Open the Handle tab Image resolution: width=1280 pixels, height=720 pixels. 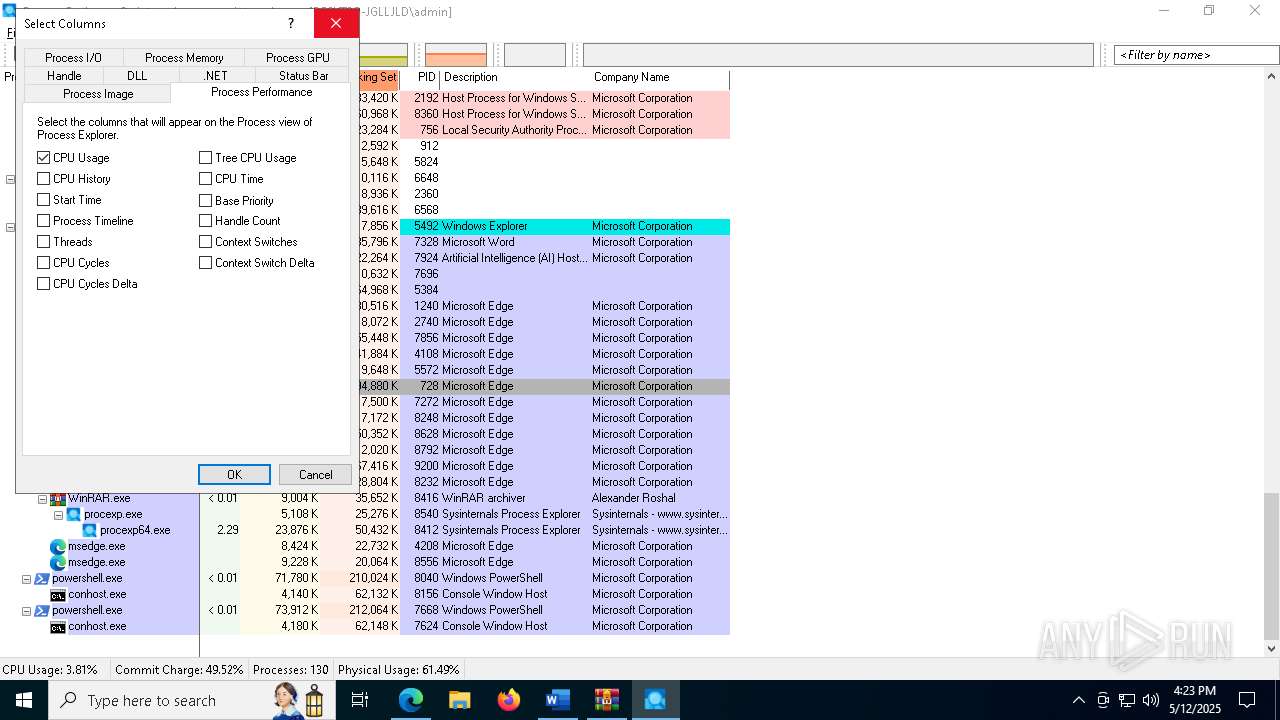[x=64, y=76]
